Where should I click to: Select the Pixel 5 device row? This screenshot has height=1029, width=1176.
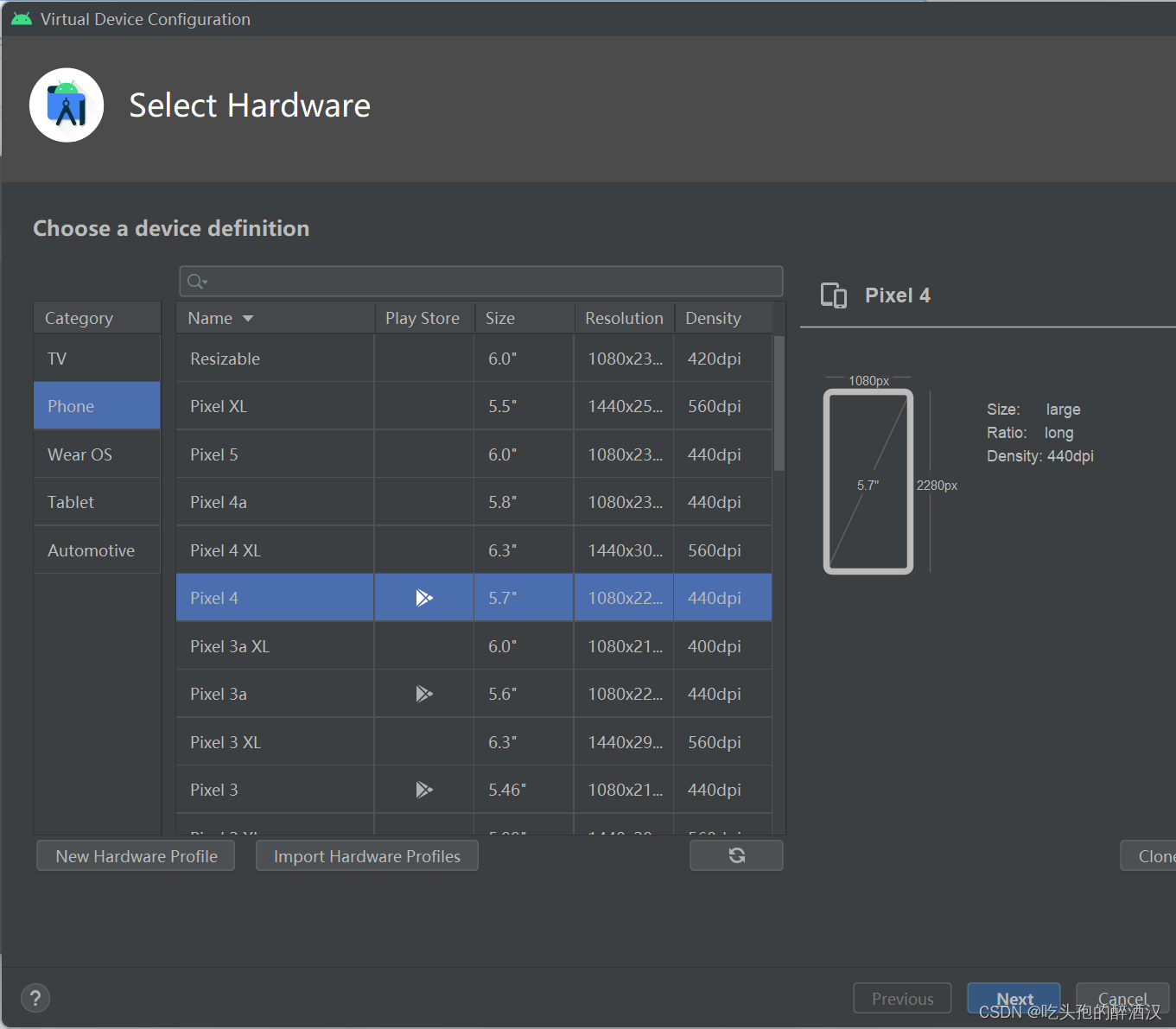click(474, 454)
